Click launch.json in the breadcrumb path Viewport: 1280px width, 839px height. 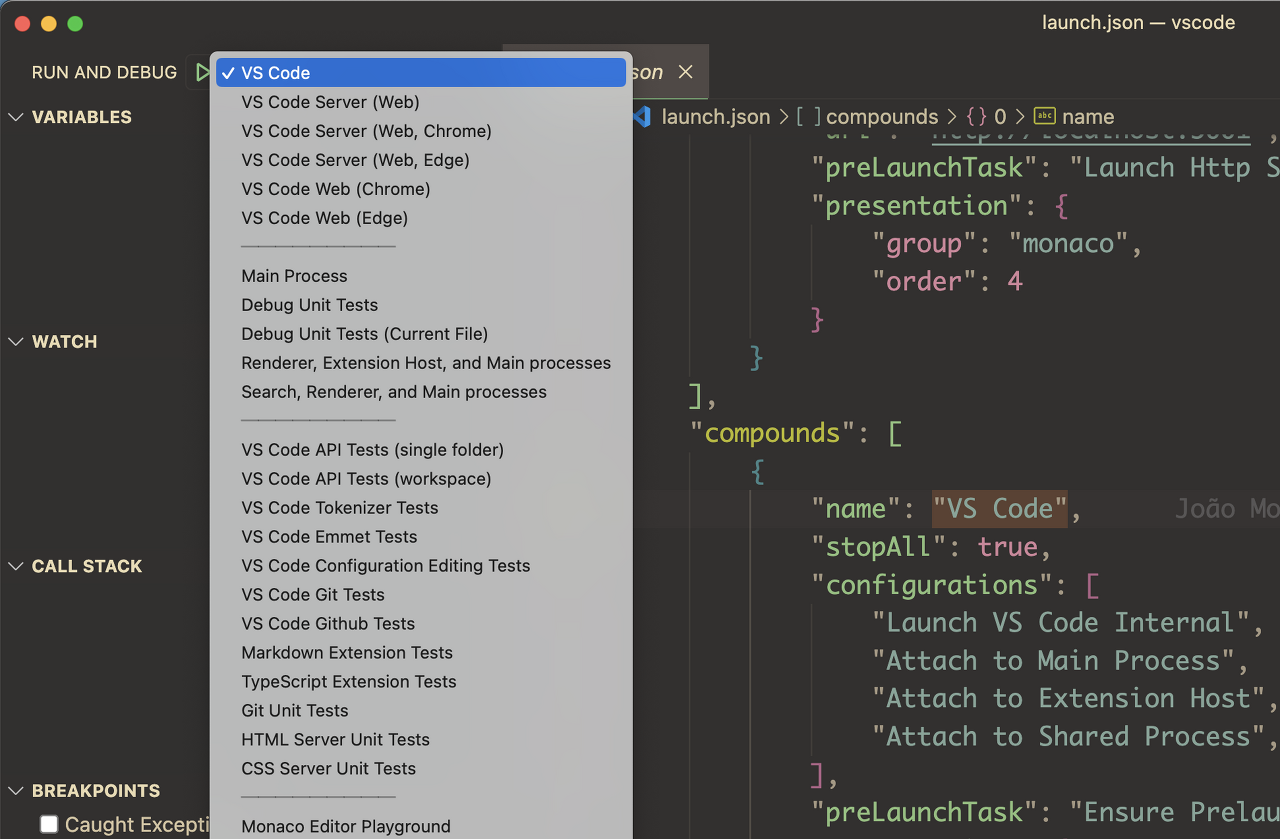click(716, 116)
